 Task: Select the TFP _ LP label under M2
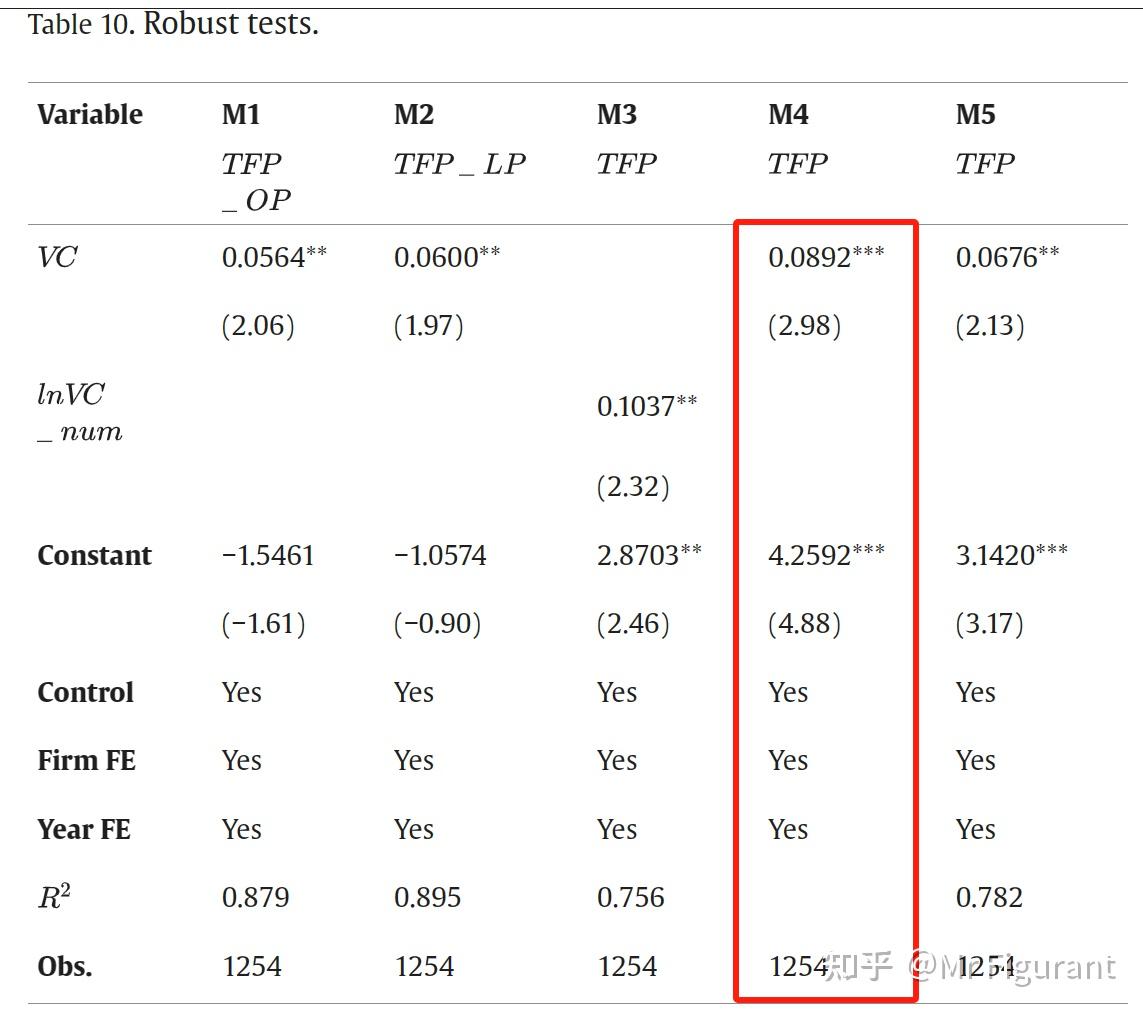[459, 164]
